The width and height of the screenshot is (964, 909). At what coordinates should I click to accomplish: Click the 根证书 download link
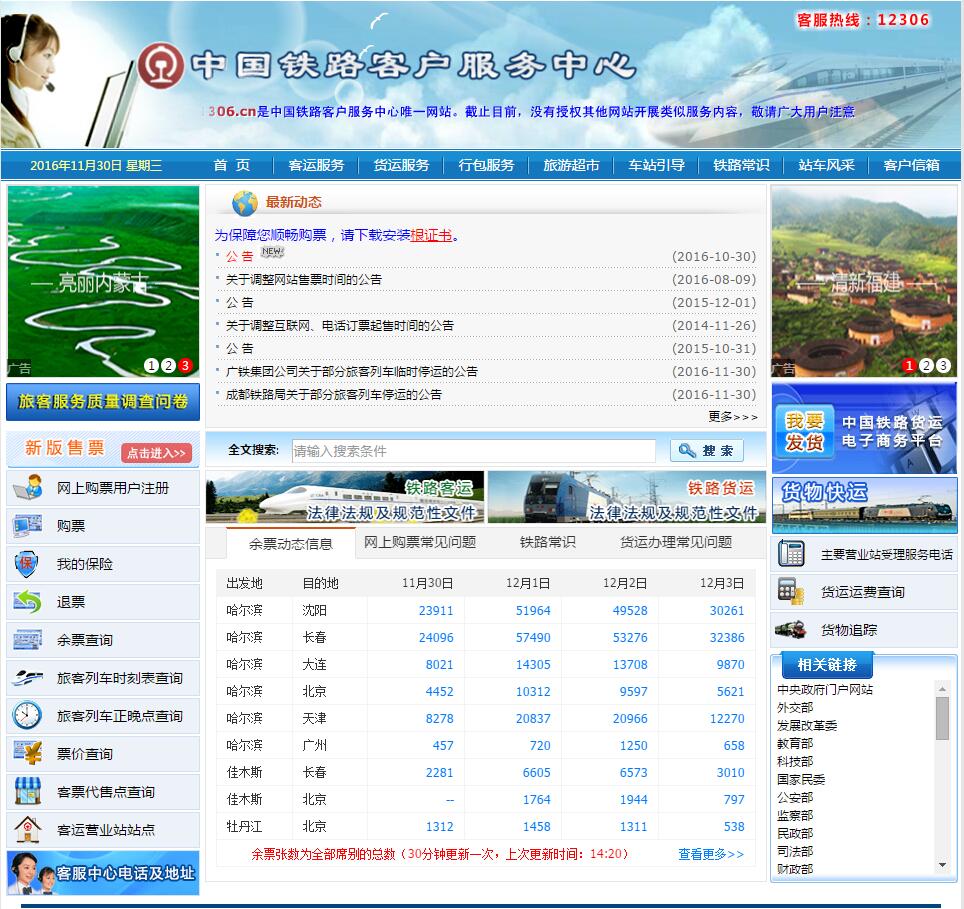pyautogui.click(x=431, y=235)
